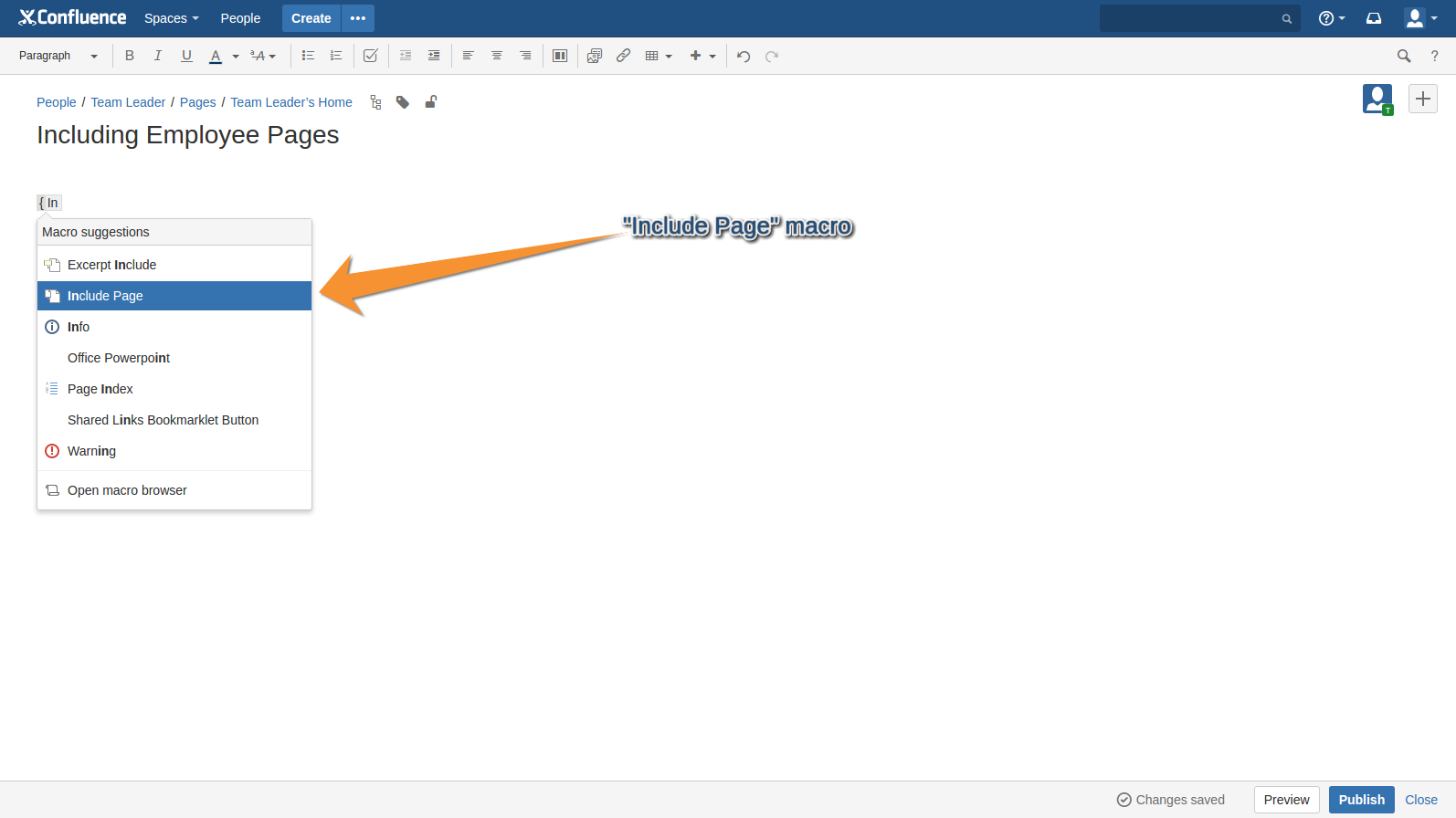Expand the insert table dropdown
This screenshot has width=1456, height=818.
tap(659, 56)
